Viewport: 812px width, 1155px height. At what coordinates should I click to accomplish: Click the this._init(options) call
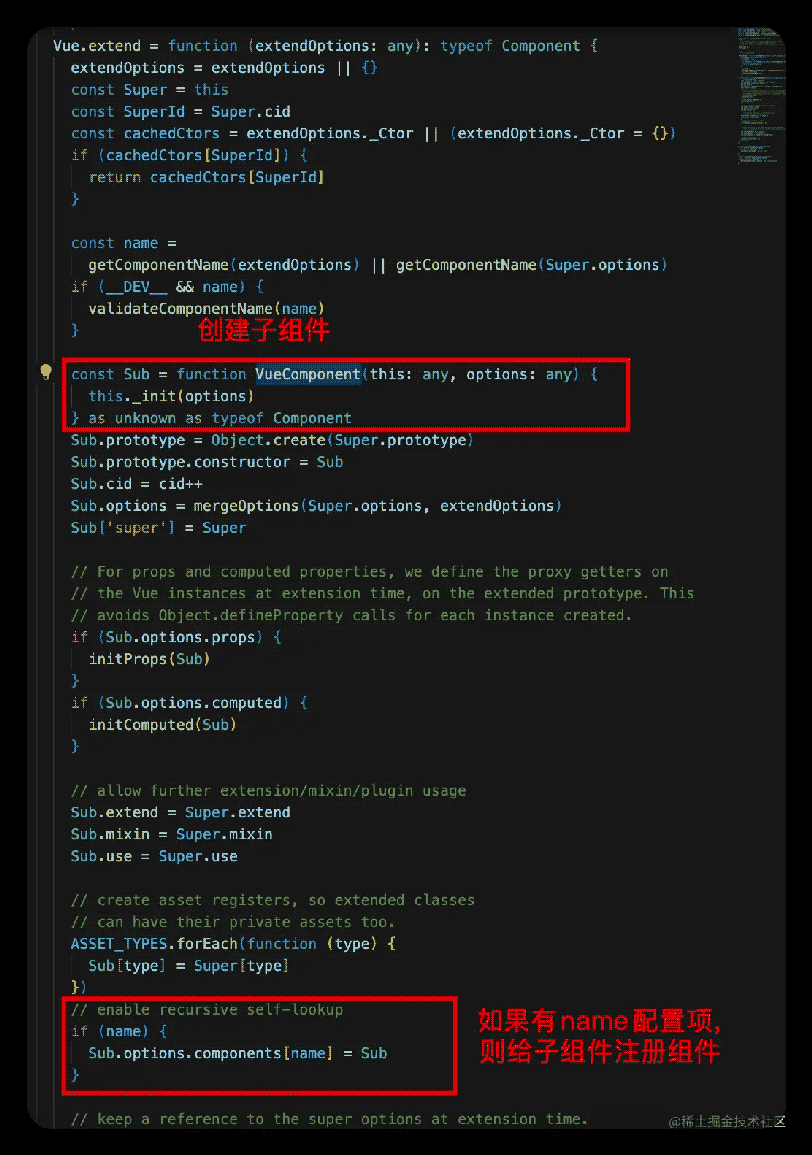(x=171, y=396)
